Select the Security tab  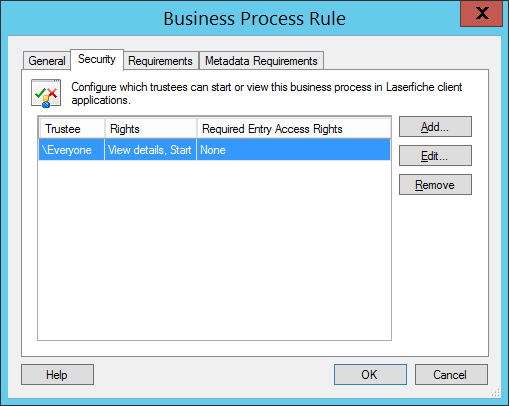click(x=97, y=59)
